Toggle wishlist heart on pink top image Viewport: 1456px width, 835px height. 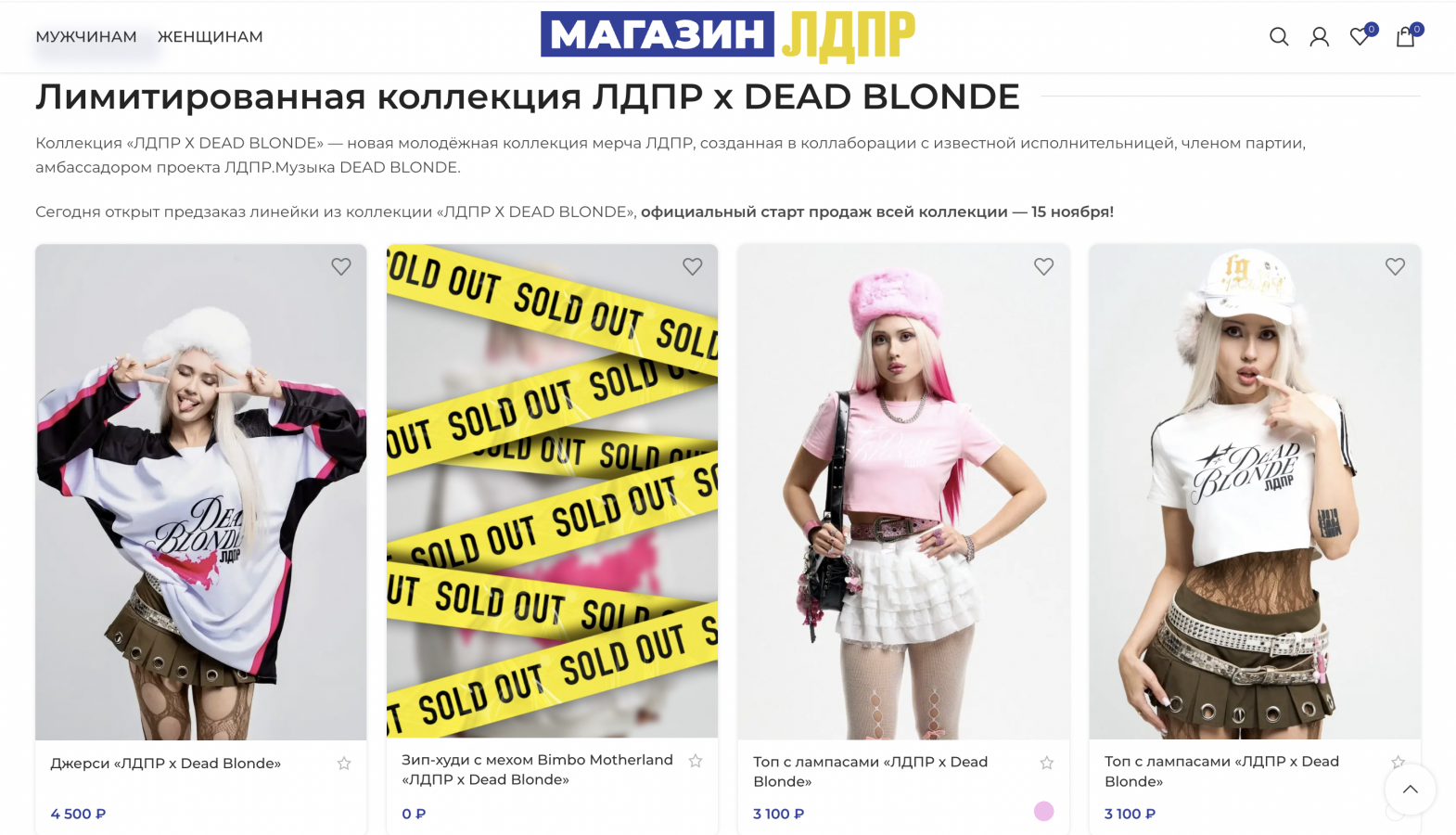1044,267
